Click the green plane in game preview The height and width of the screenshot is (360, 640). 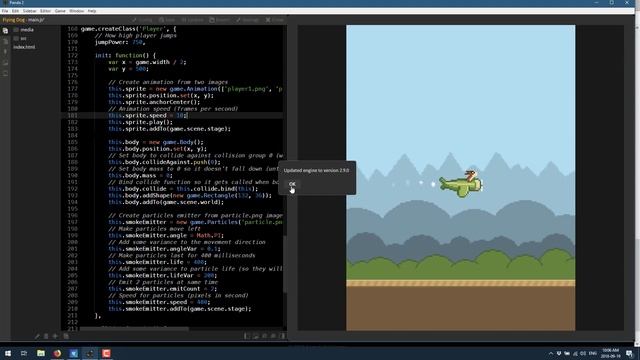click(x=461, y=184)
